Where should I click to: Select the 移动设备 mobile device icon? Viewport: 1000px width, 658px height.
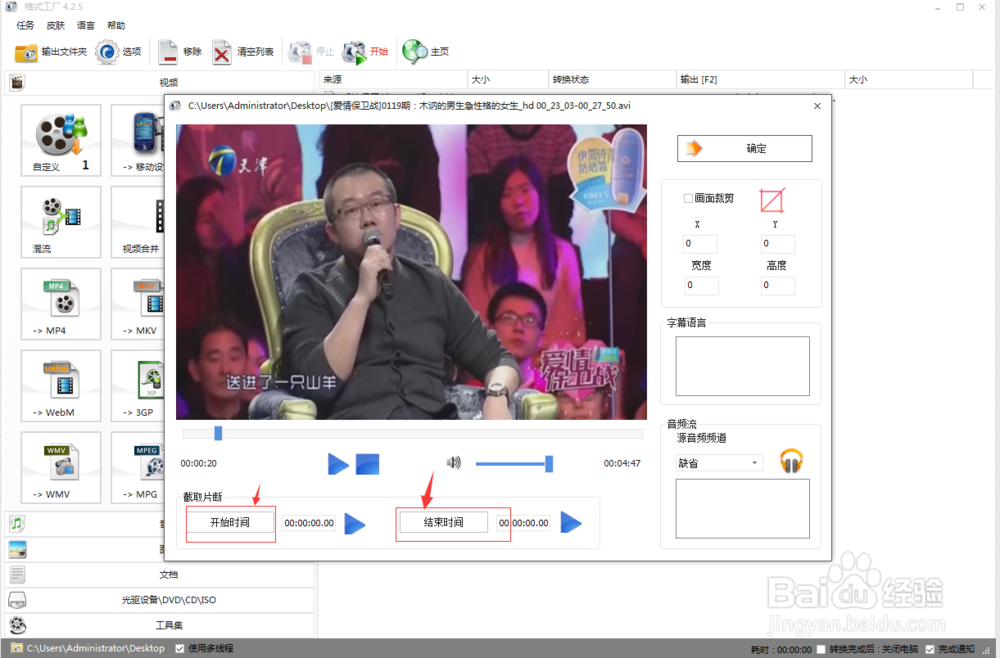[139, 140]
